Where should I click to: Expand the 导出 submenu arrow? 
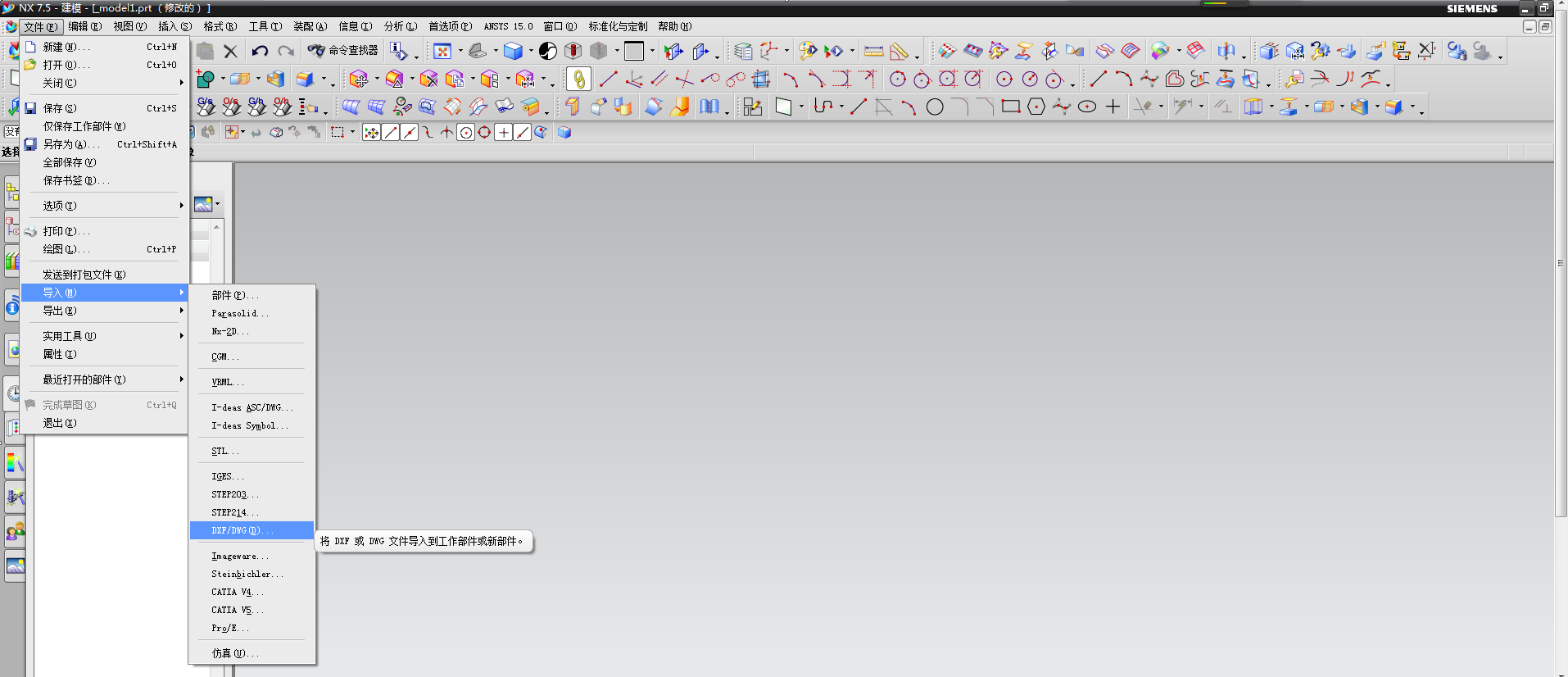coord(181,311)
